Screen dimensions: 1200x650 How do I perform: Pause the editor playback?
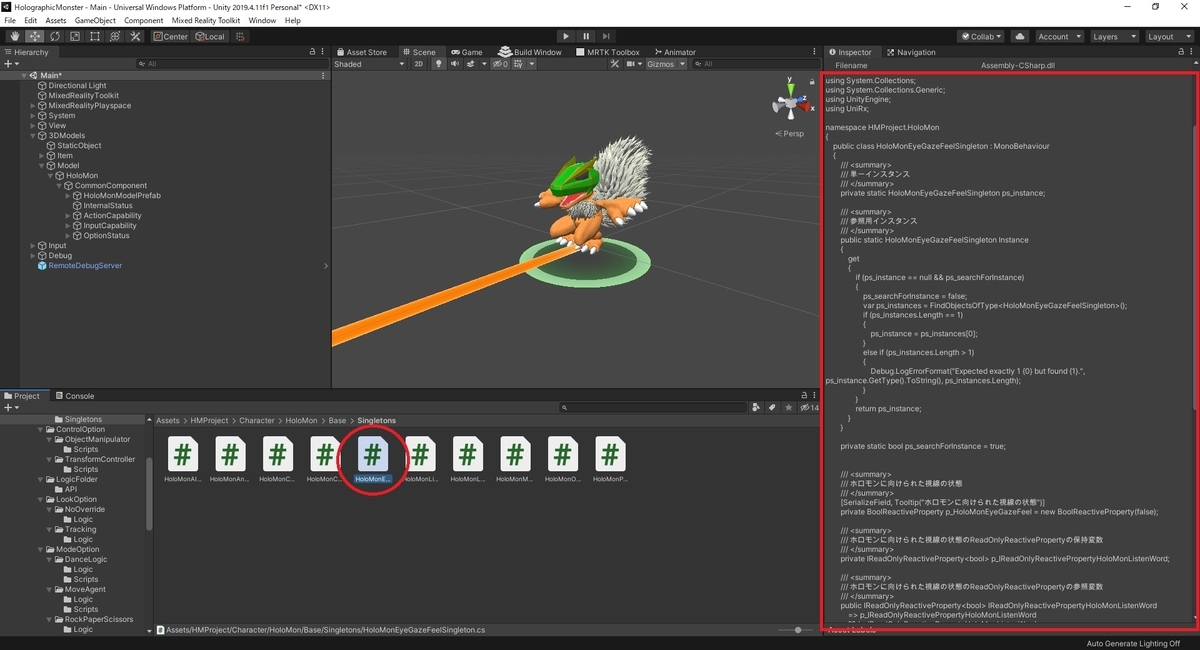click(x=587, y=36)
